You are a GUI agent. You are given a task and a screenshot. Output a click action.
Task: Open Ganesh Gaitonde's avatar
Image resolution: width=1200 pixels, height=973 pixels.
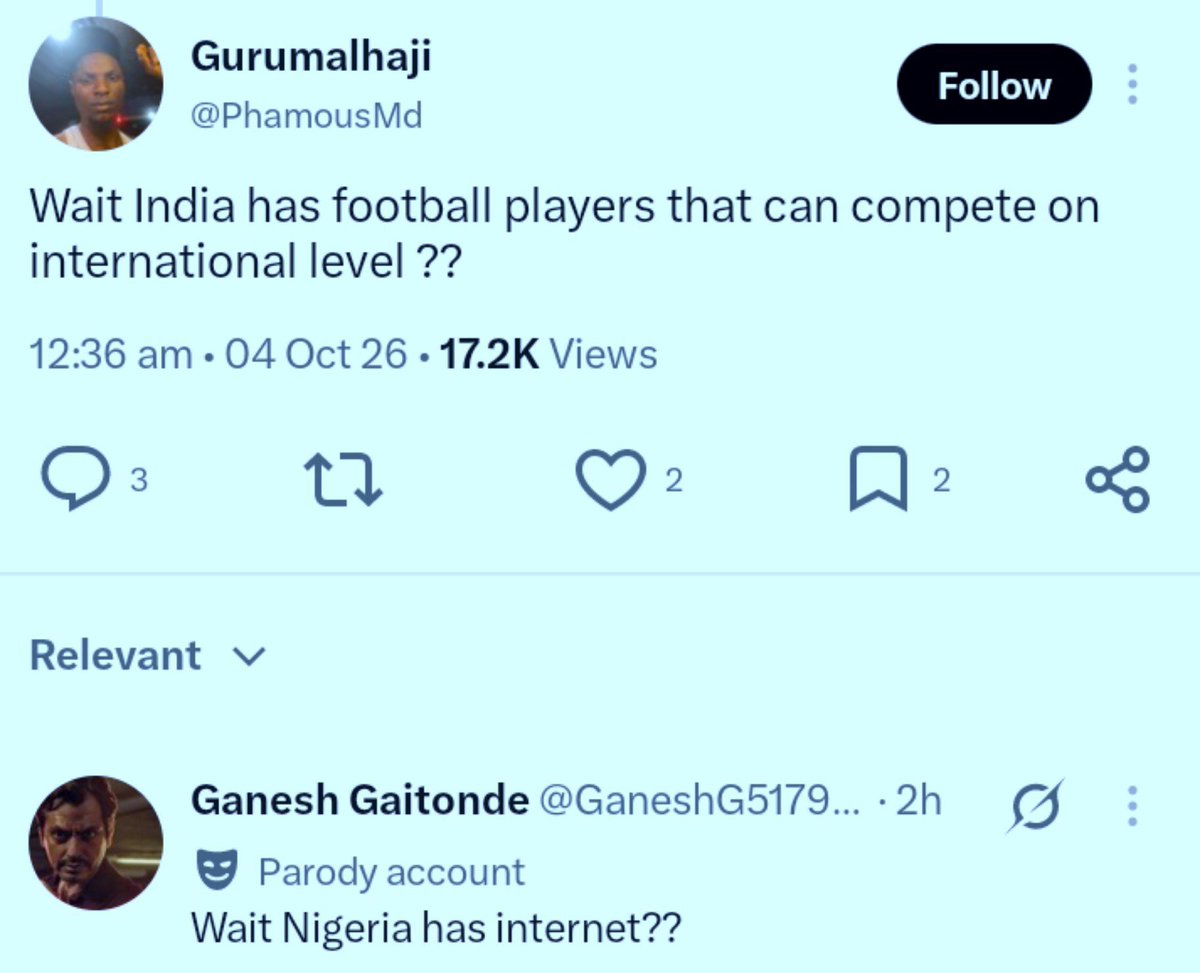[96, 843]
